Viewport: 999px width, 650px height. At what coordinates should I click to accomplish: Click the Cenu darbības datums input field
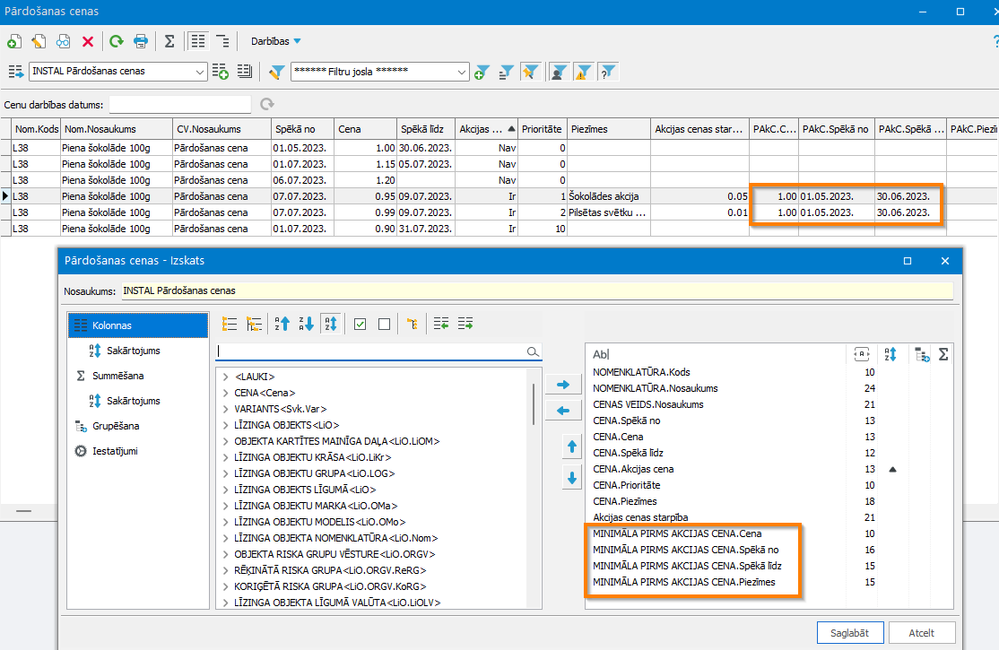click(x=180, y=105)
